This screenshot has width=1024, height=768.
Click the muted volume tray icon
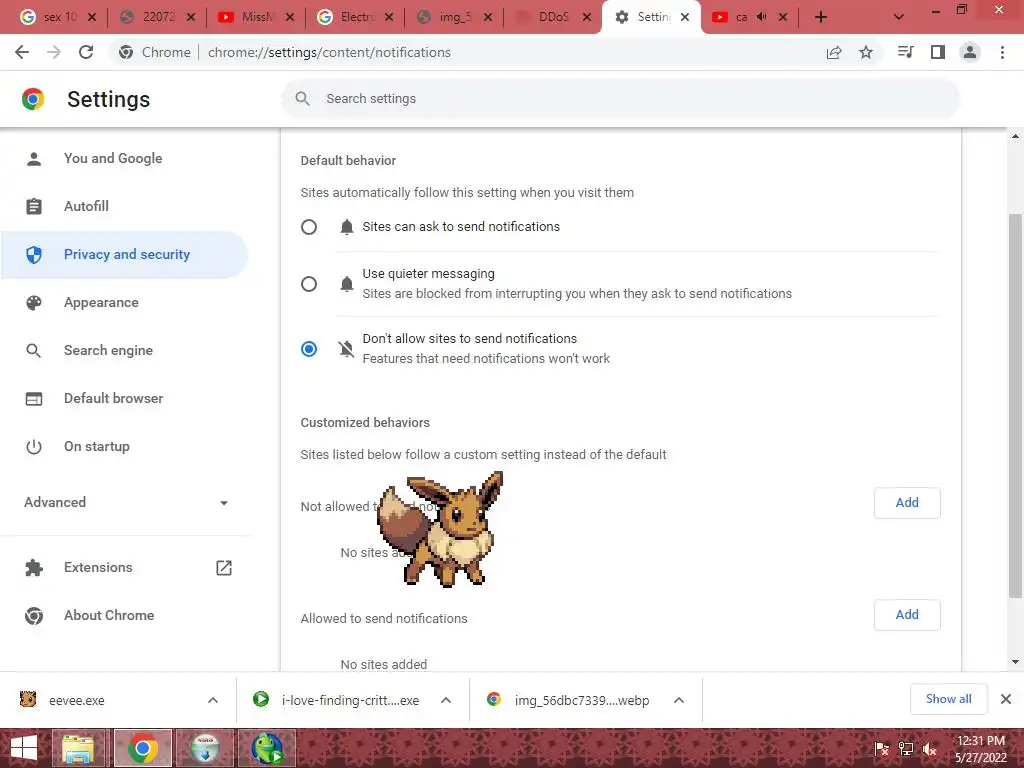[x=930, y=749]
